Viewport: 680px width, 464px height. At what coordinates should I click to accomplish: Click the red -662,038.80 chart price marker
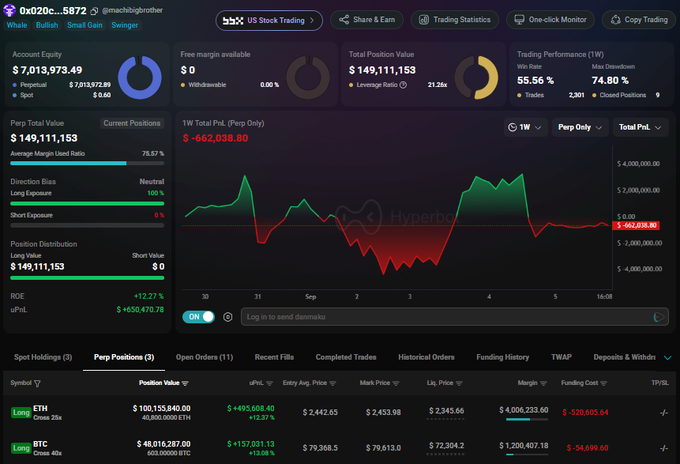point(636,225)
